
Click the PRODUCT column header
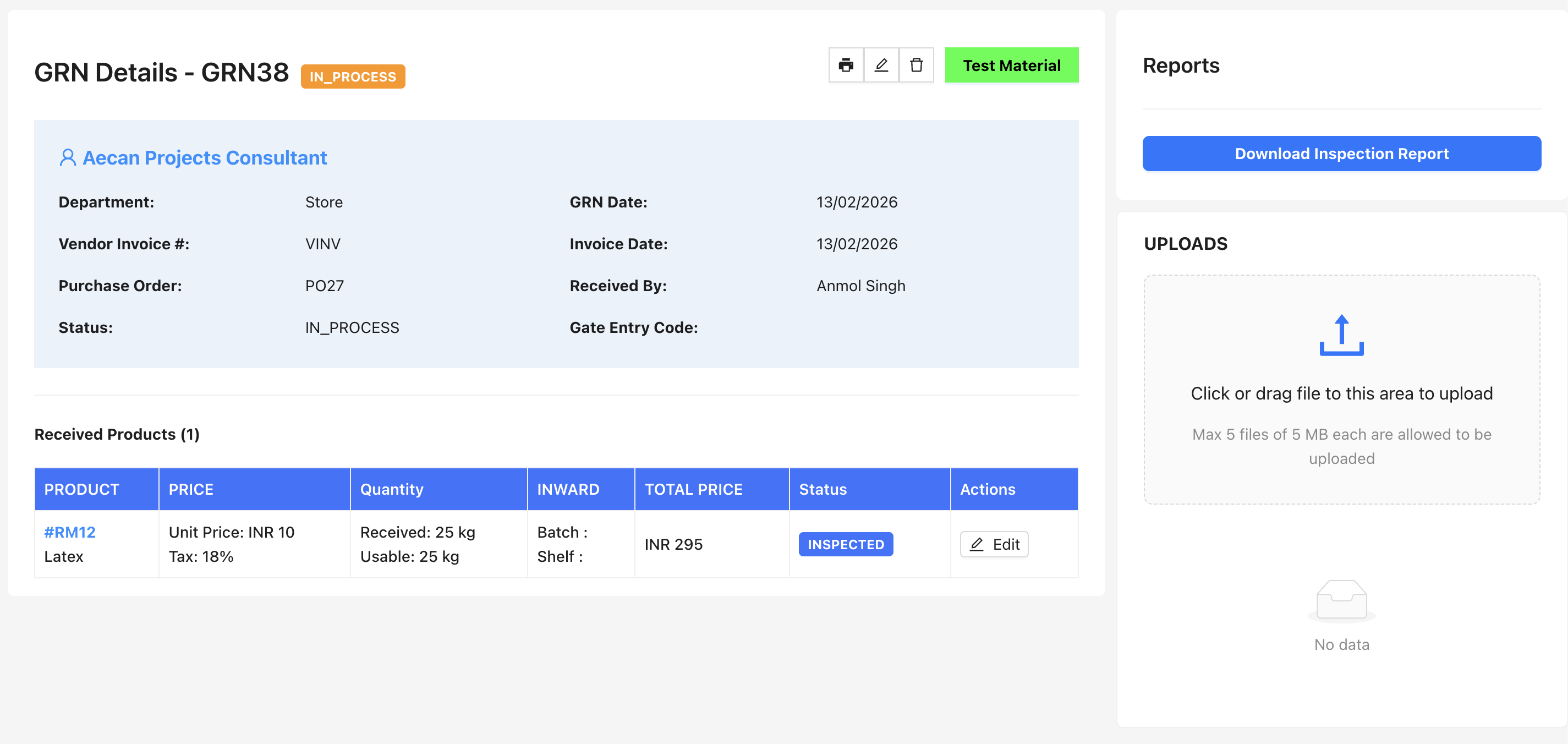point(81,490)
